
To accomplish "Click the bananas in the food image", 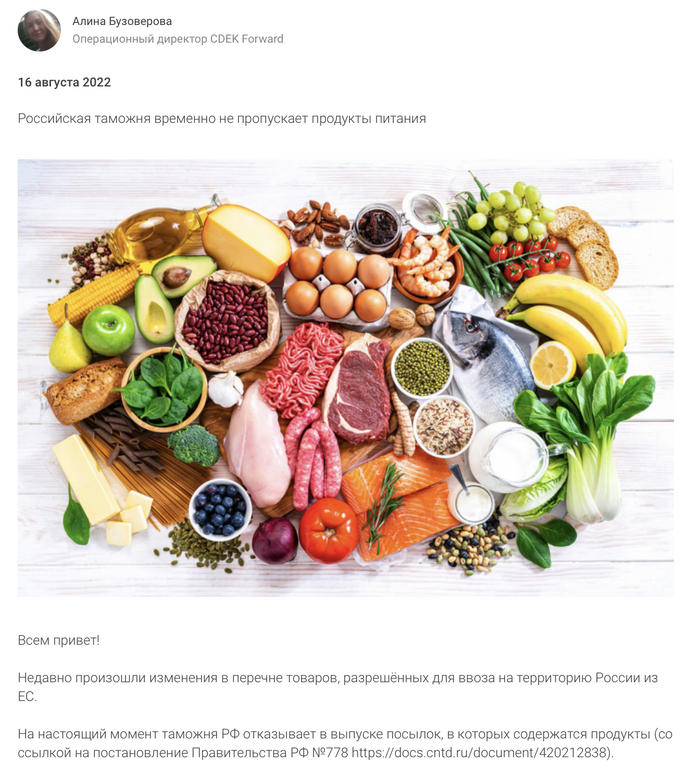I will tap(567, 312).
